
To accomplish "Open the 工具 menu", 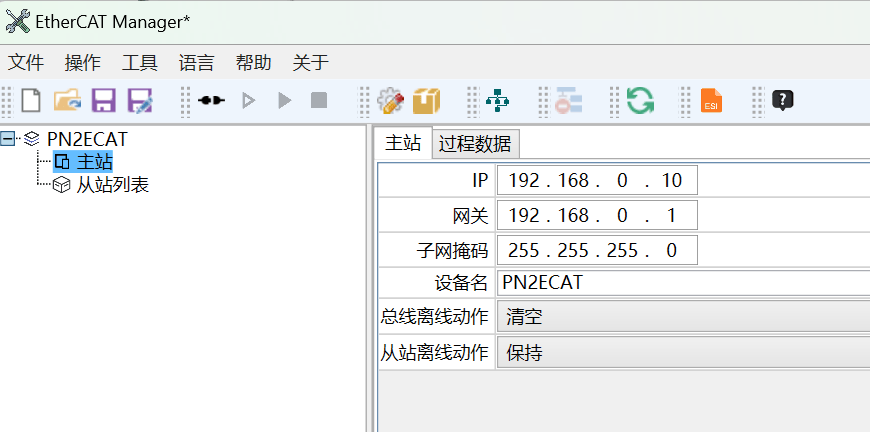I will click(140, 63).
